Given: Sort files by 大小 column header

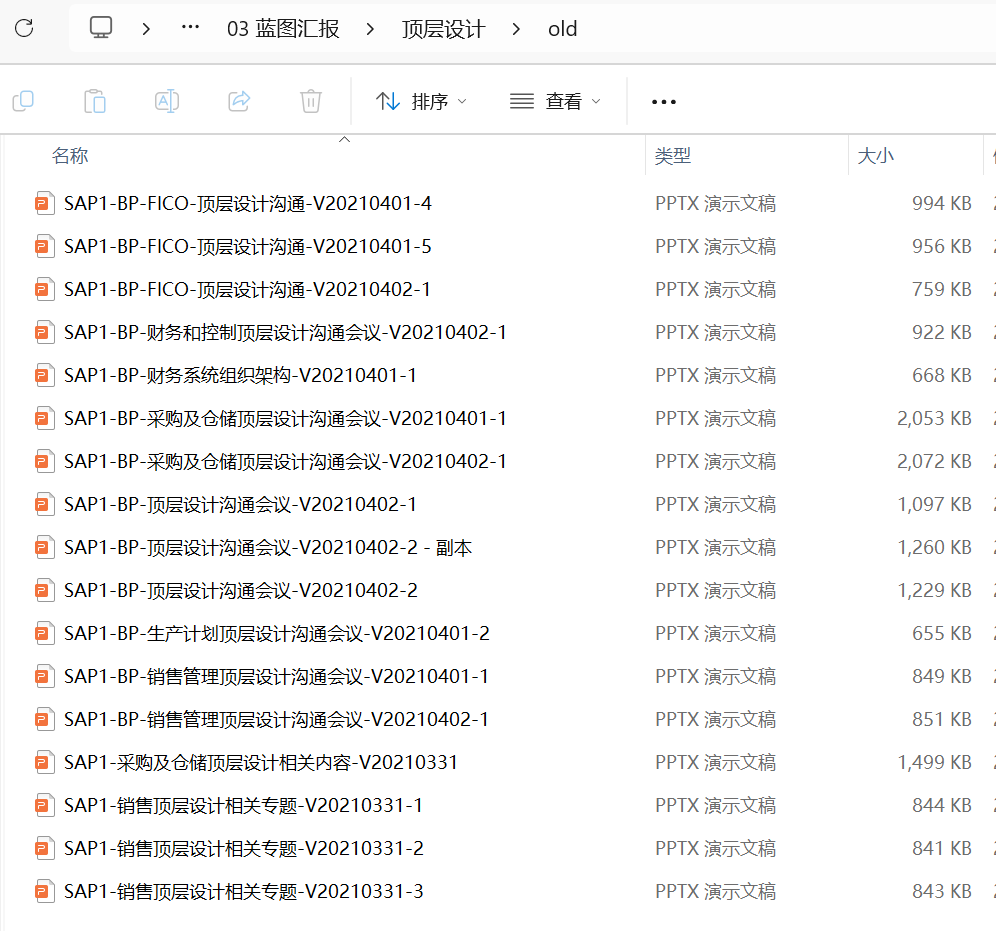Looking at the screenshot, I should point(876,156).
